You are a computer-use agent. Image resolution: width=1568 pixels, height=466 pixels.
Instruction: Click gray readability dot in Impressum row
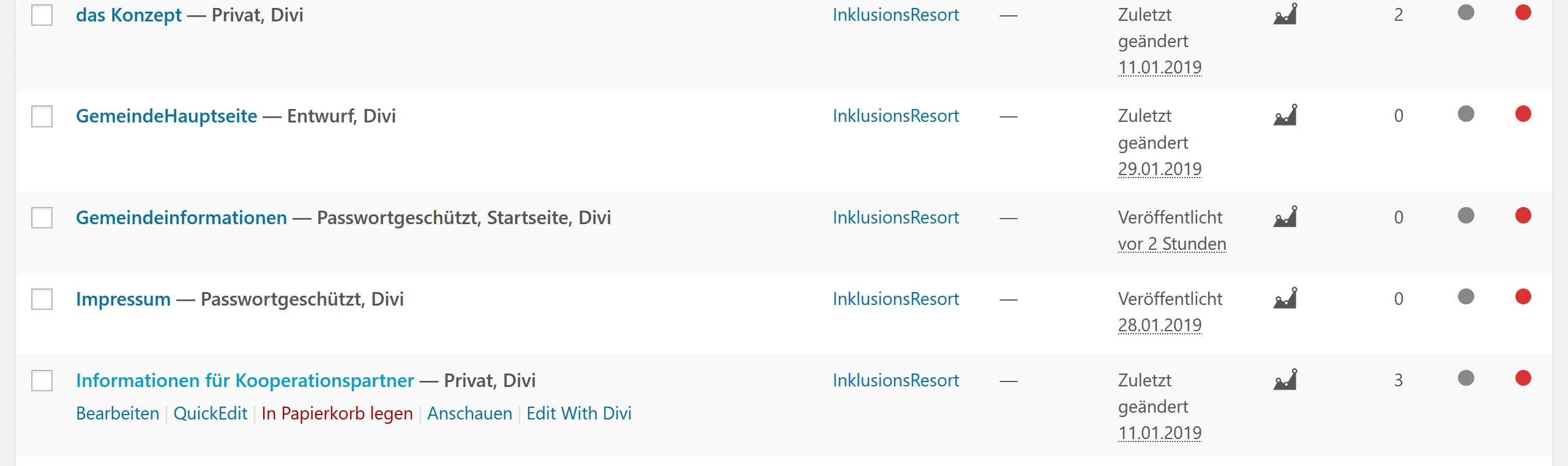click(1466, 297)
